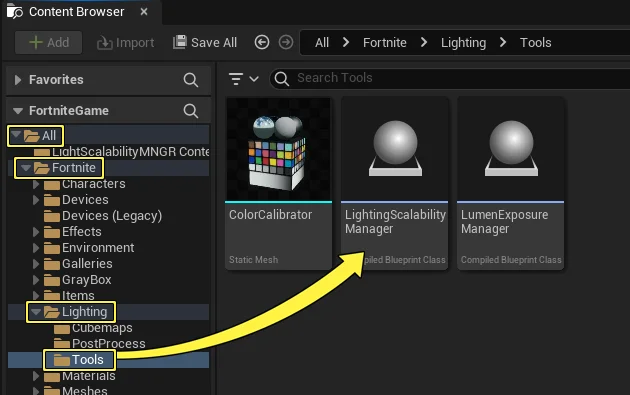630x395 pixels.
Task: Select the Fortnite folder
Action: pyautogui.click(x=65, y=168)
